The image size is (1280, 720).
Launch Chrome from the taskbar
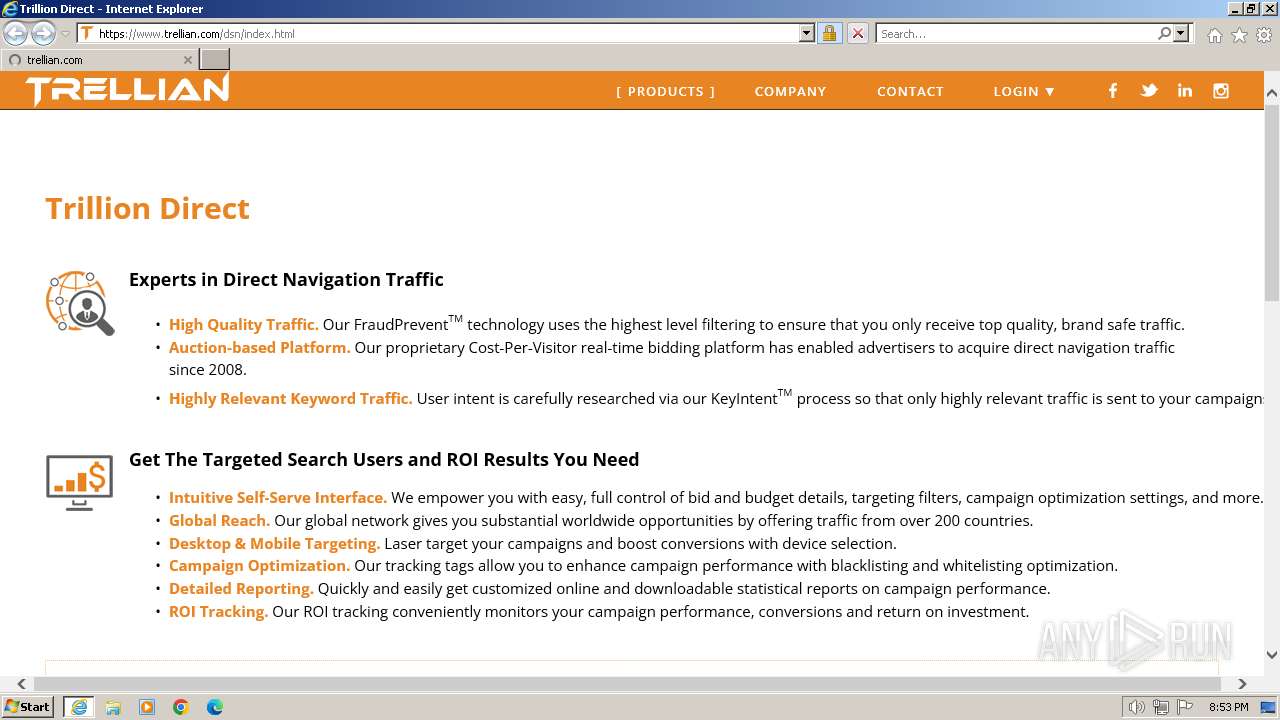pyautogui.click(x=181, y=707)
